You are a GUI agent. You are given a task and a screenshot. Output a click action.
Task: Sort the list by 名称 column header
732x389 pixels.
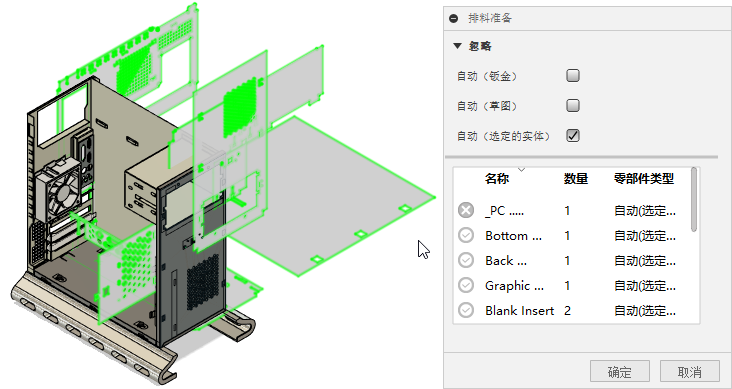497,179
